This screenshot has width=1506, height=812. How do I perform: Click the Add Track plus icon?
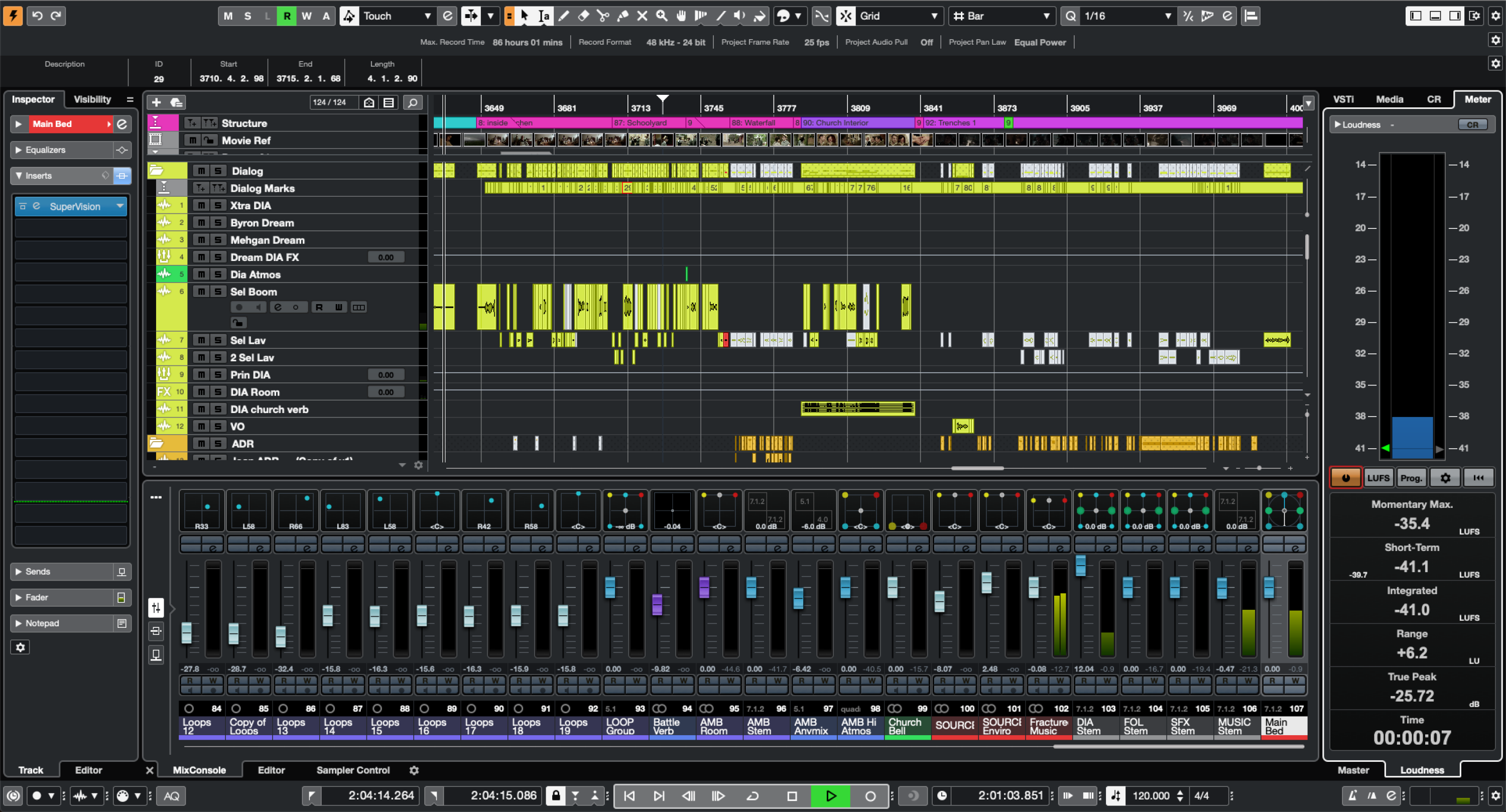click(x=156, y=102)
